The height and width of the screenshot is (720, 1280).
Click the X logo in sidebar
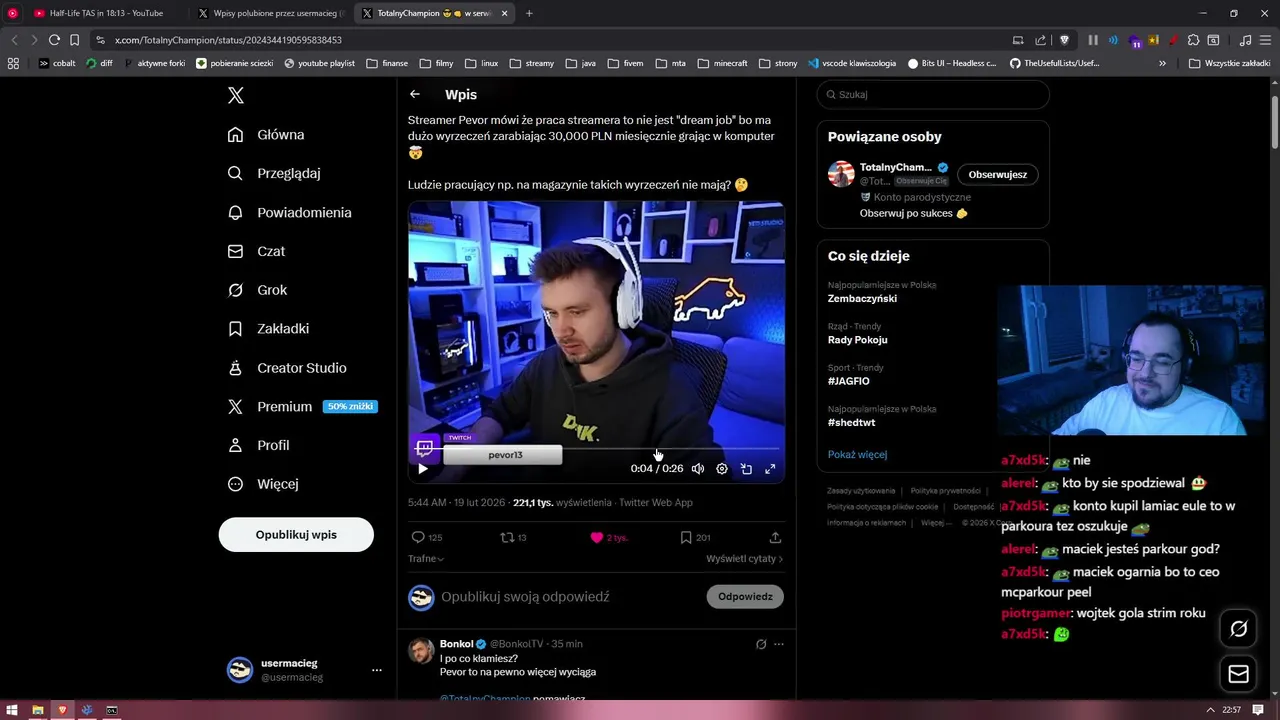click(x=236, y=95)
